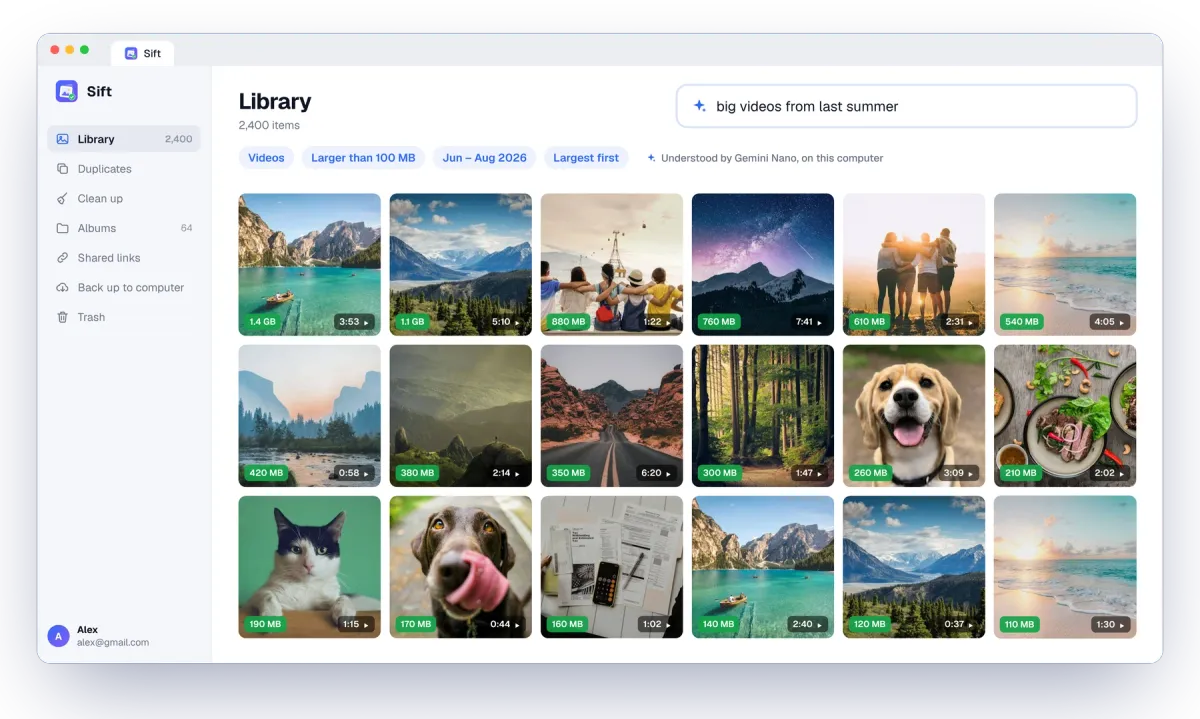Open the Duplicates section
This screenshot has width=1200, height=719.
tap(124, 169)
